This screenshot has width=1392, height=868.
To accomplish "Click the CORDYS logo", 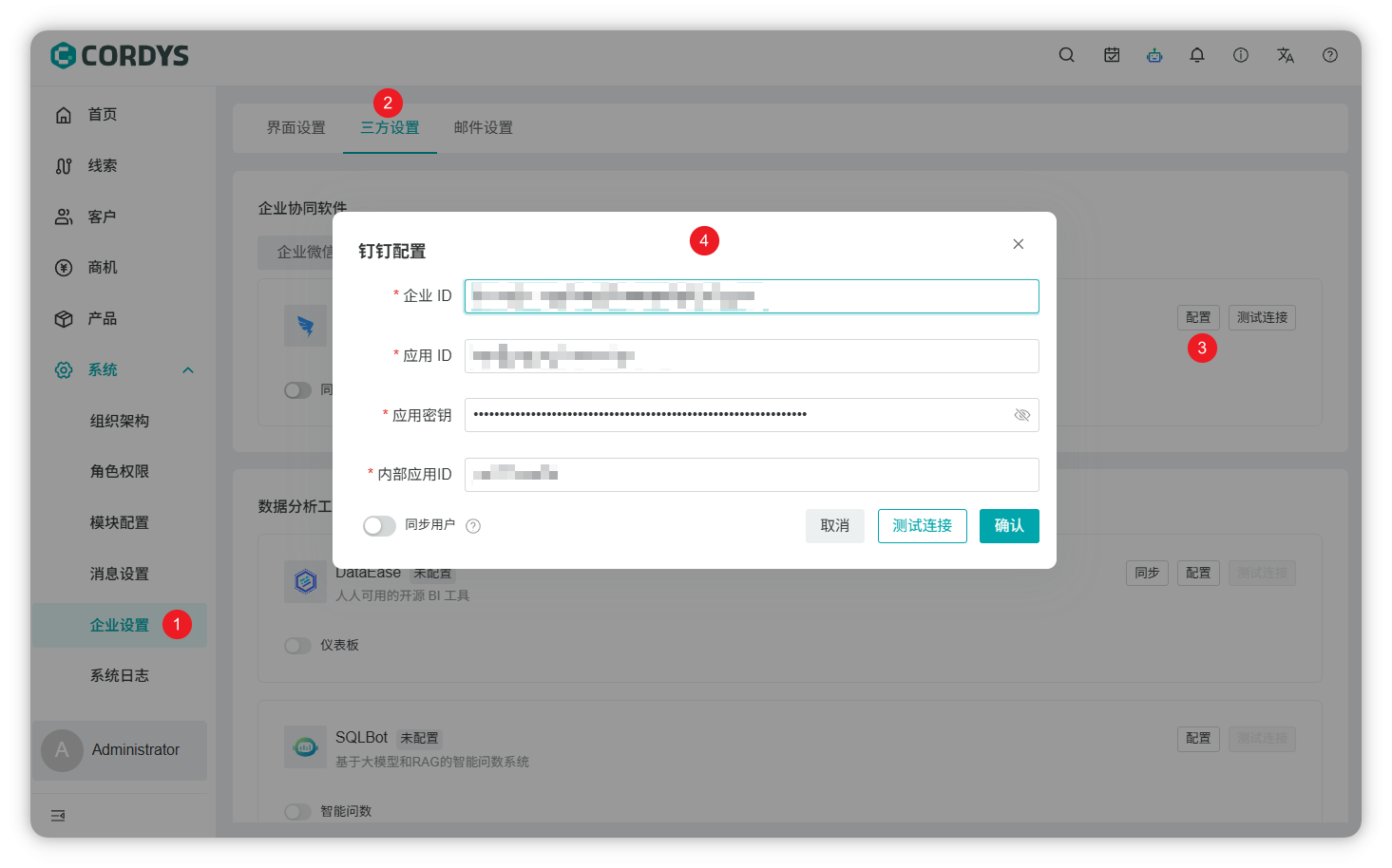I will (120, 56).
